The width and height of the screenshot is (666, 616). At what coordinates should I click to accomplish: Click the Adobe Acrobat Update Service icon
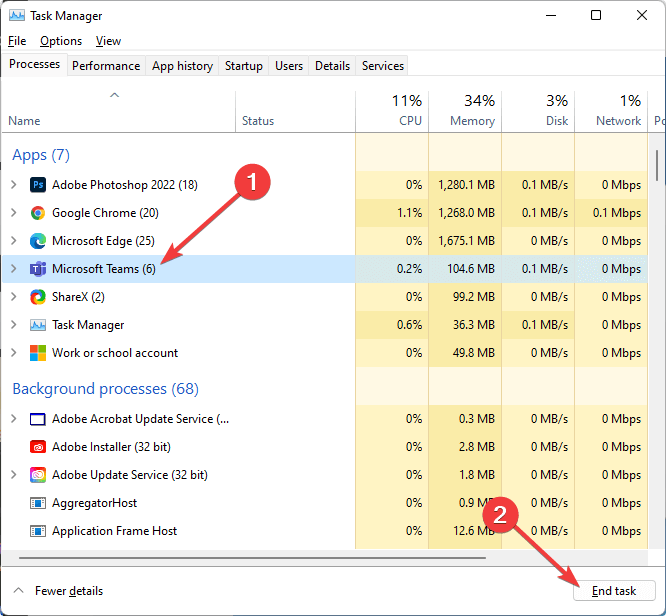[38, 419]
